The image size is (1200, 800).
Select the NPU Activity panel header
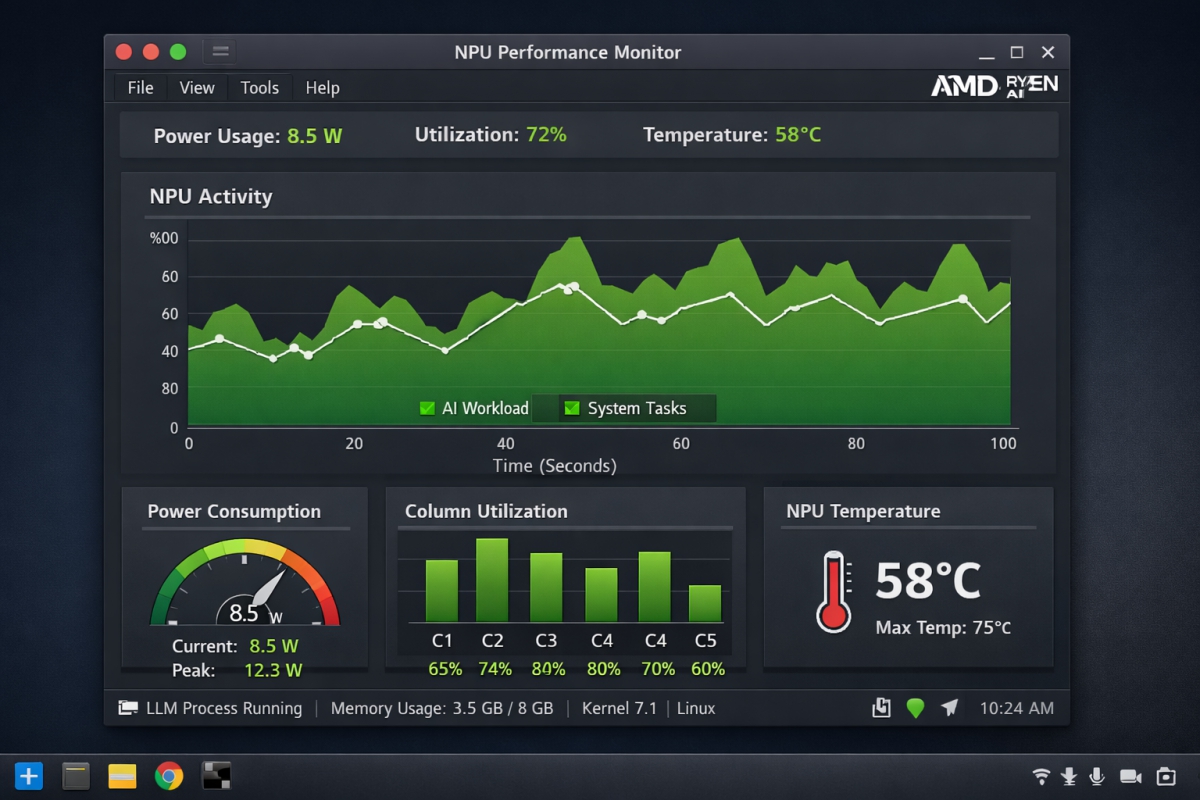pyautogui.click(x=211, y=197)
